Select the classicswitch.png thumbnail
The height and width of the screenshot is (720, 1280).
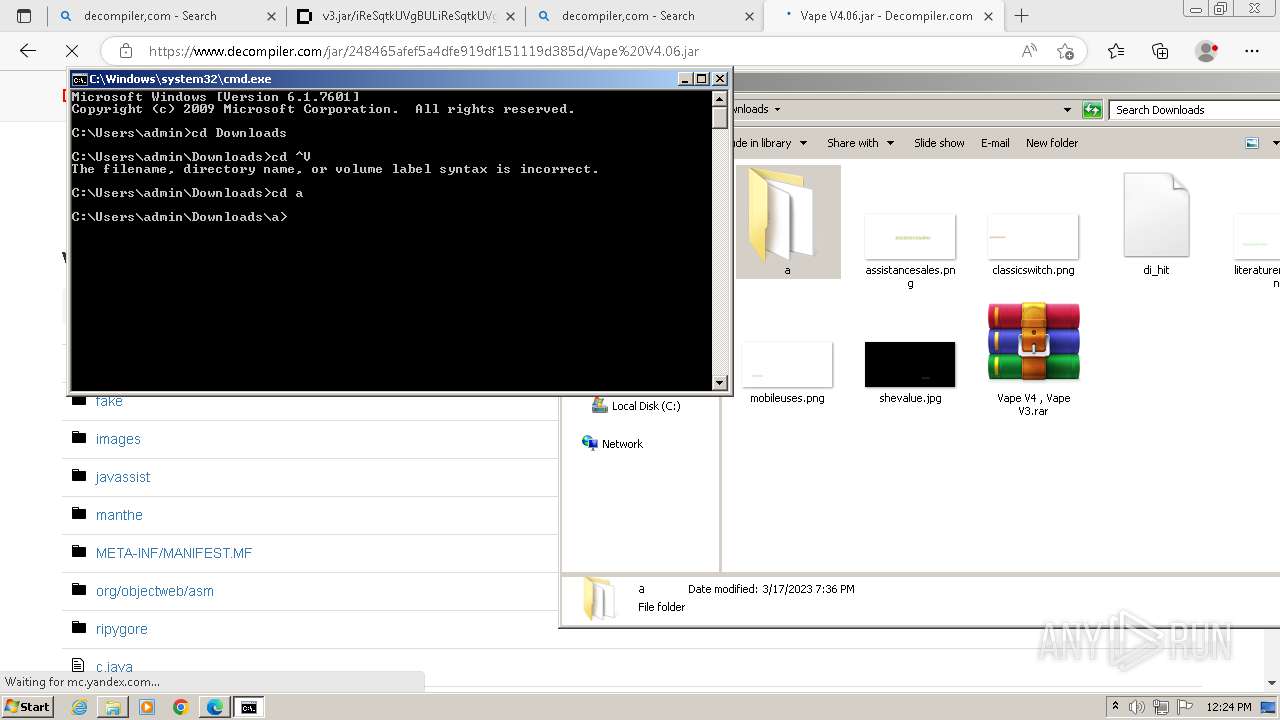tap(1033, 238)
